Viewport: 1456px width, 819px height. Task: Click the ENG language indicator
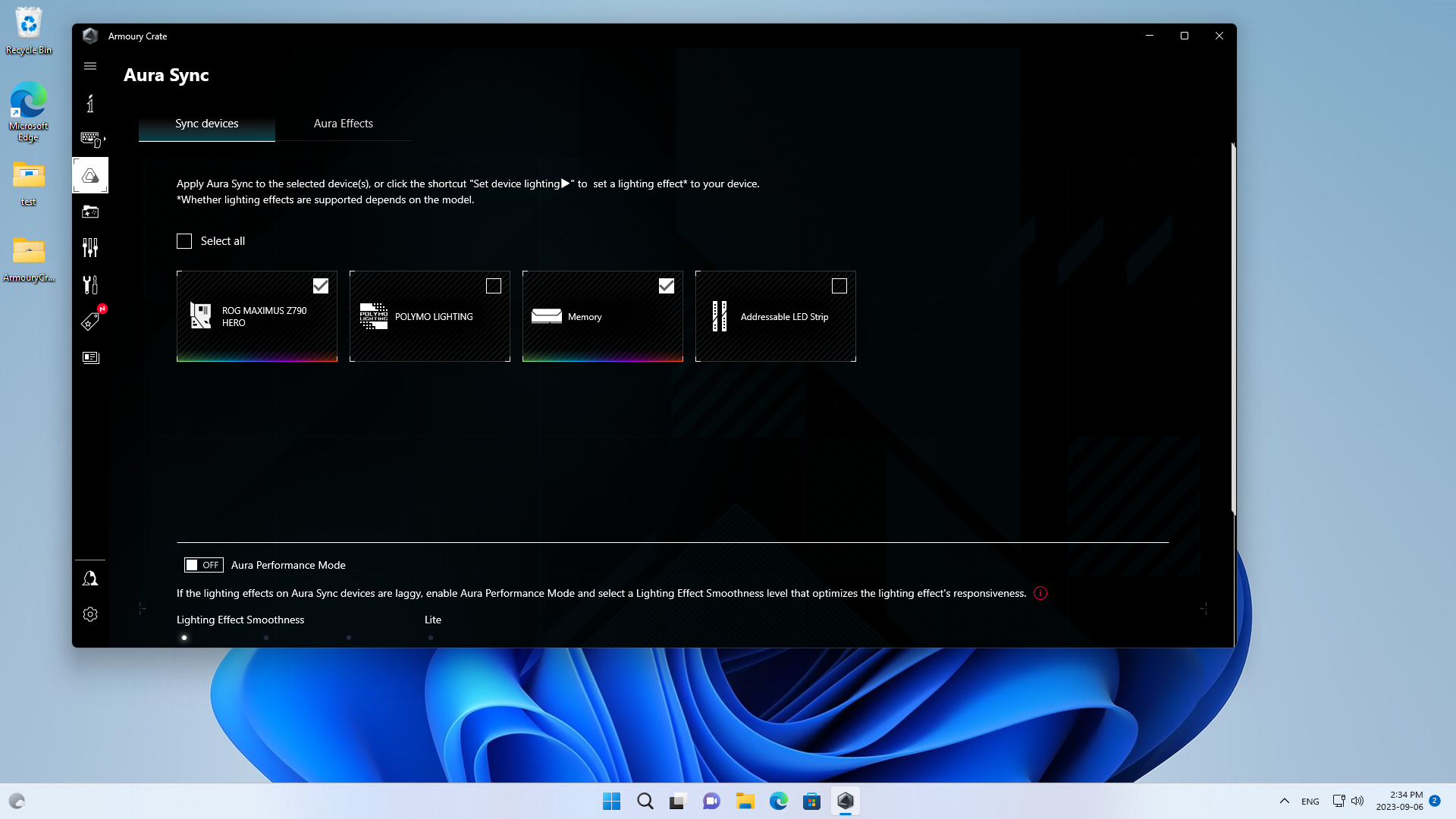1310,802
